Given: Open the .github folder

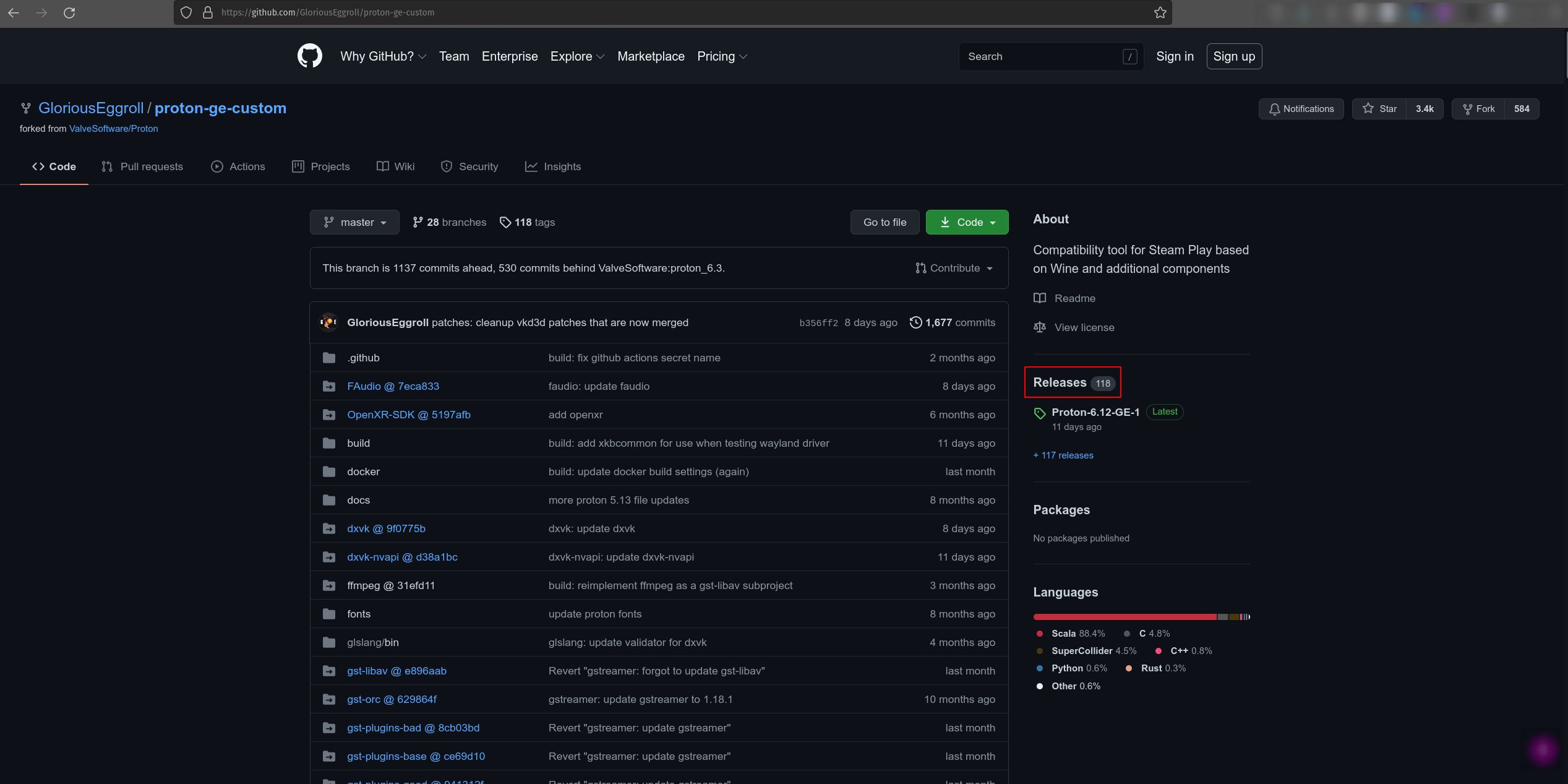Looking at the screenshot, I should click(x=363, y=358).
